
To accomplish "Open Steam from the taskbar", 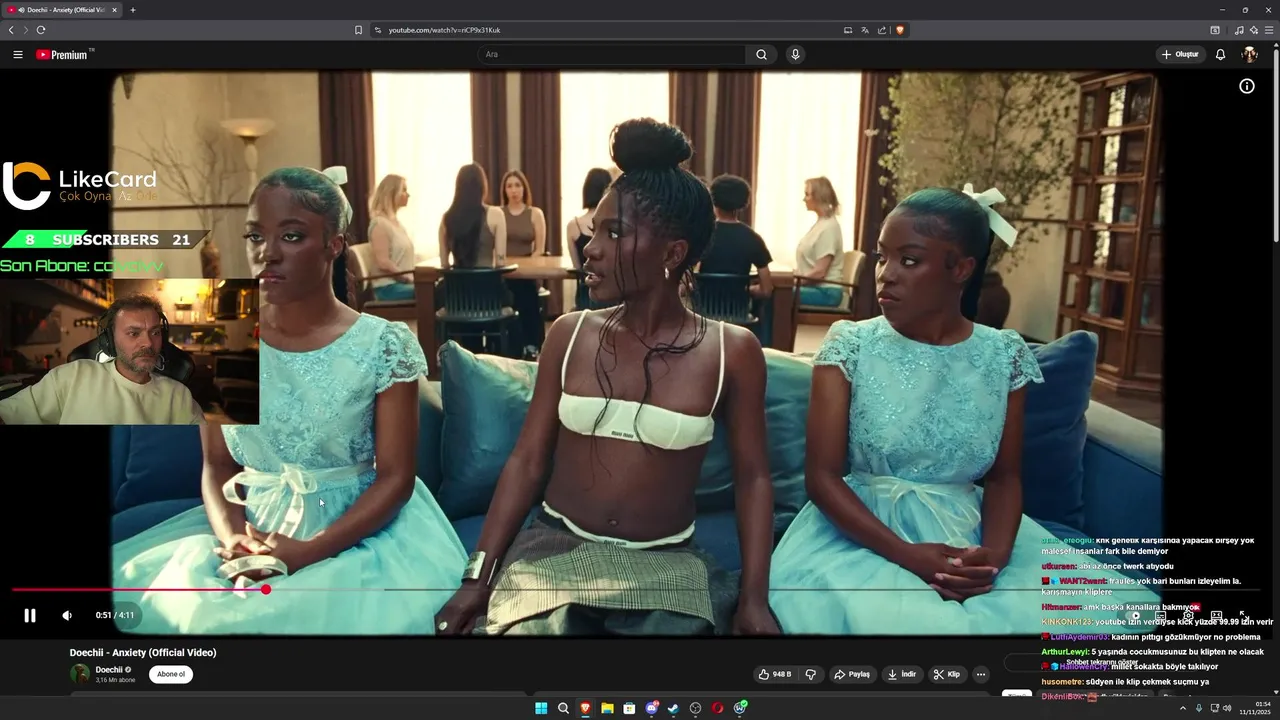I will [x=673, y=708].
